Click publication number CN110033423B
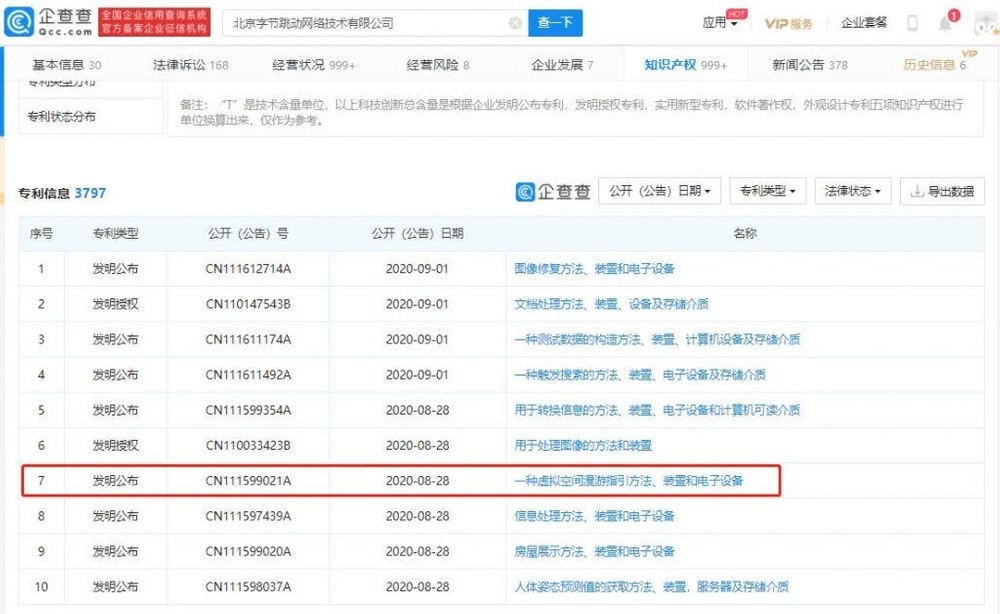 (248, 445)
